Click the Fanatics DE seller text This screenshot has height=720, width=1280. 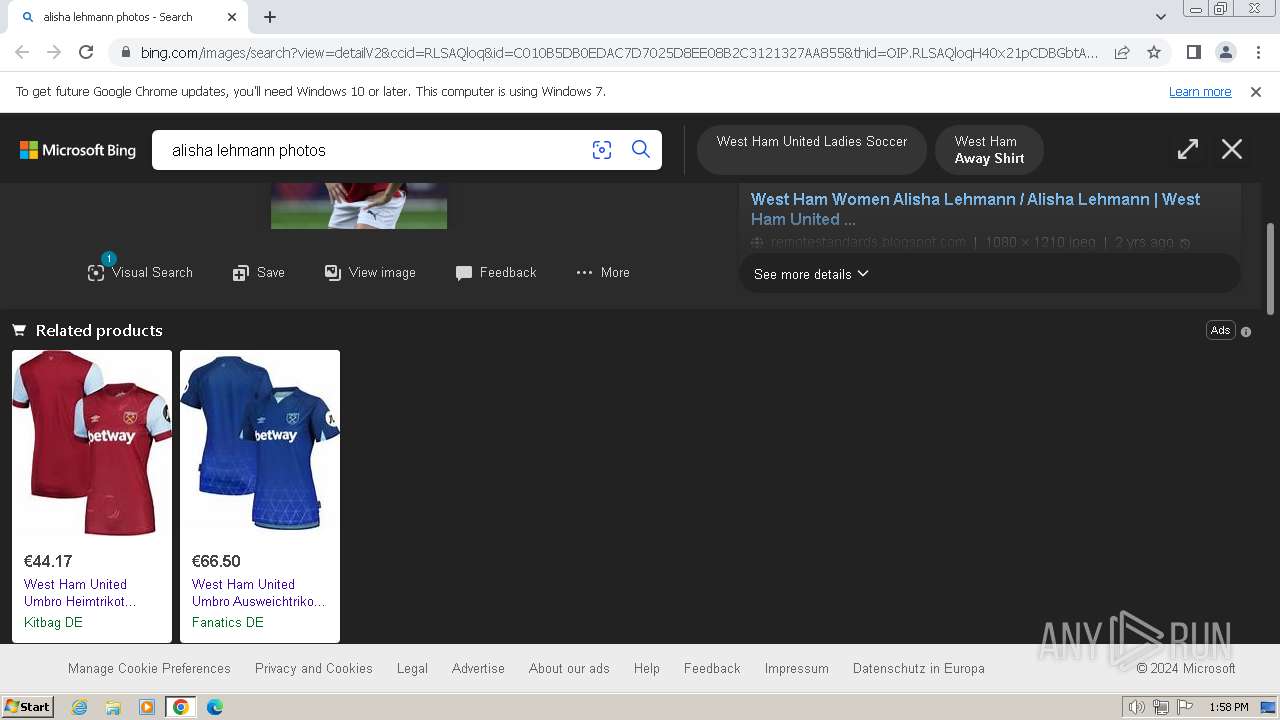[228, 622]
